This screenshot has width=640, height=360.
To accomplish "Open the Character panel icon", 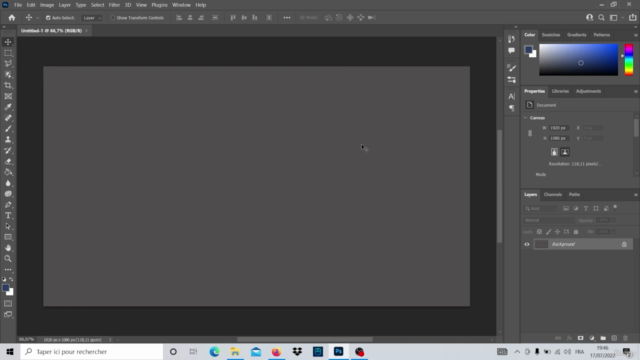I will click(511, 96).
